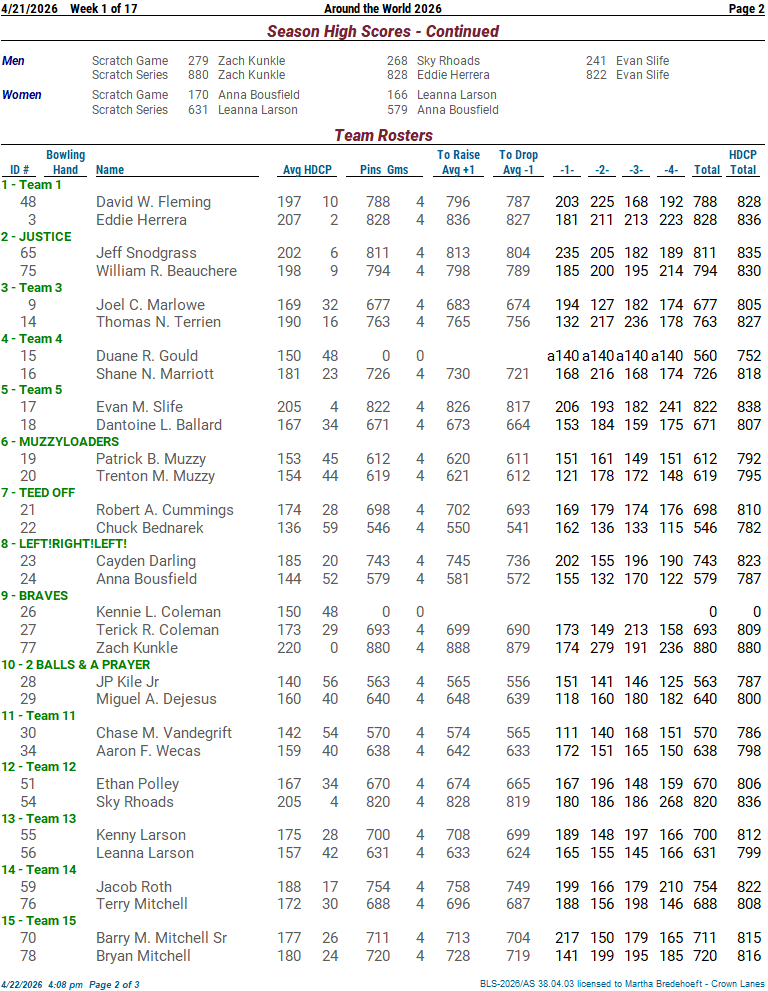768x991 pixels.
Task: Click the 'Page 2' label at top right
Action: pyautogui.click(x=746, y=9)
